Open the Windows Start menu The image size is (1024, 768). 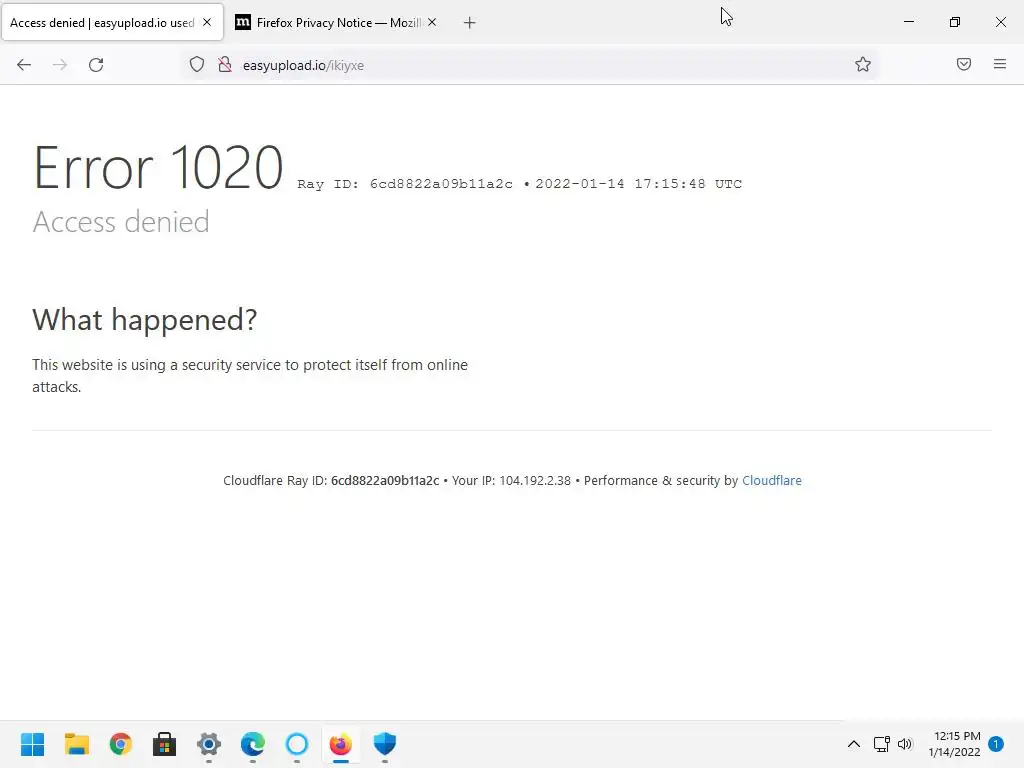tap(33, 744)
